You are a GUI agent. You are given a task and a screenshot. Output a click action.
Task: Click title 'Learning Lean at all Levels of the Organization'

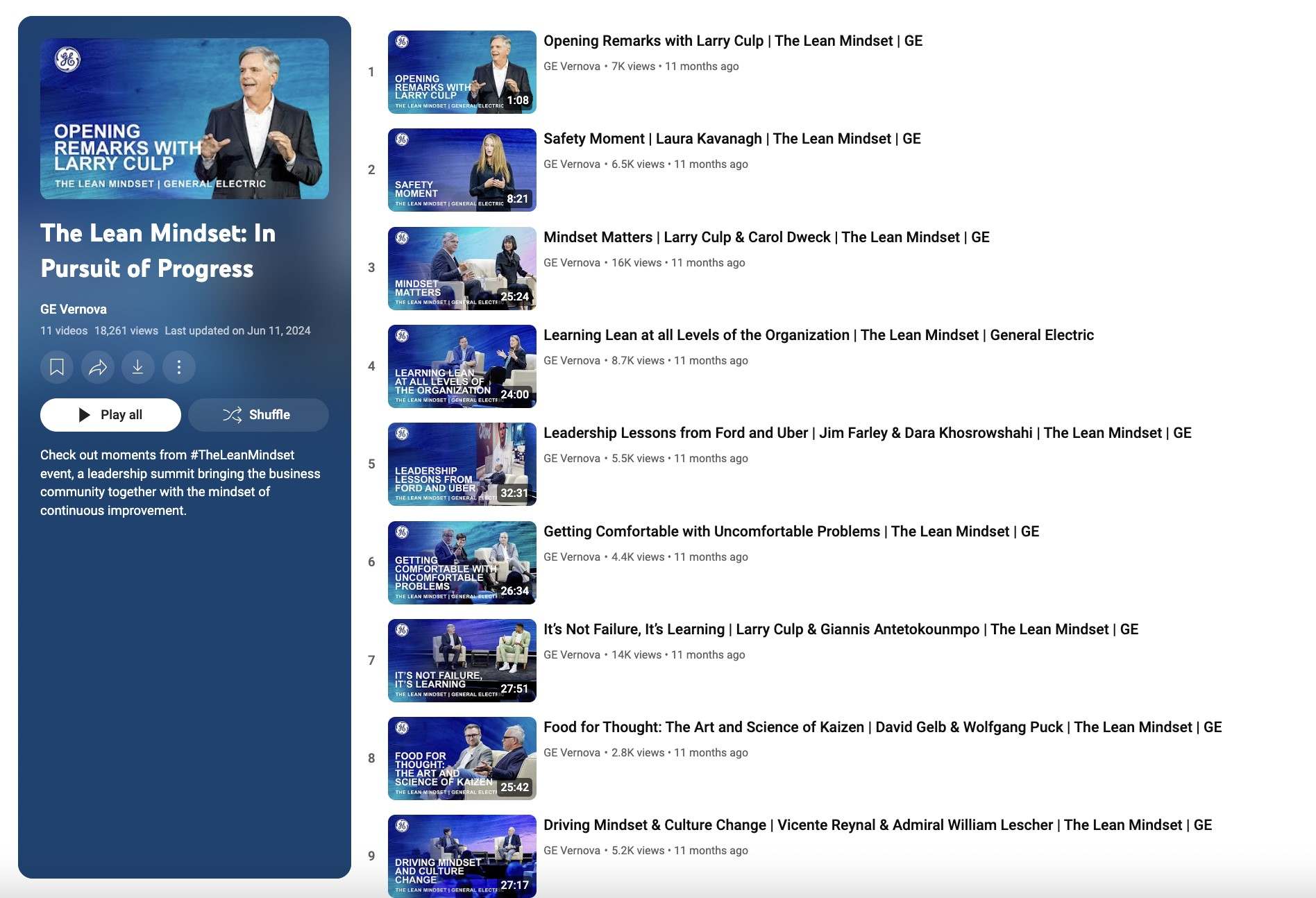(818, 335)
